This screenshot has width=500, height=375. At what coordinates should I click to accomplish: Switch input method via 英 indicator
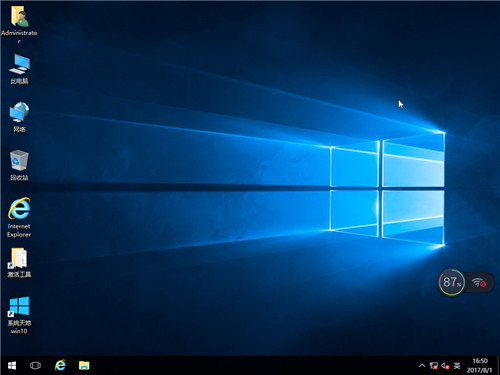pyautogui.click(x=457, y=366)
